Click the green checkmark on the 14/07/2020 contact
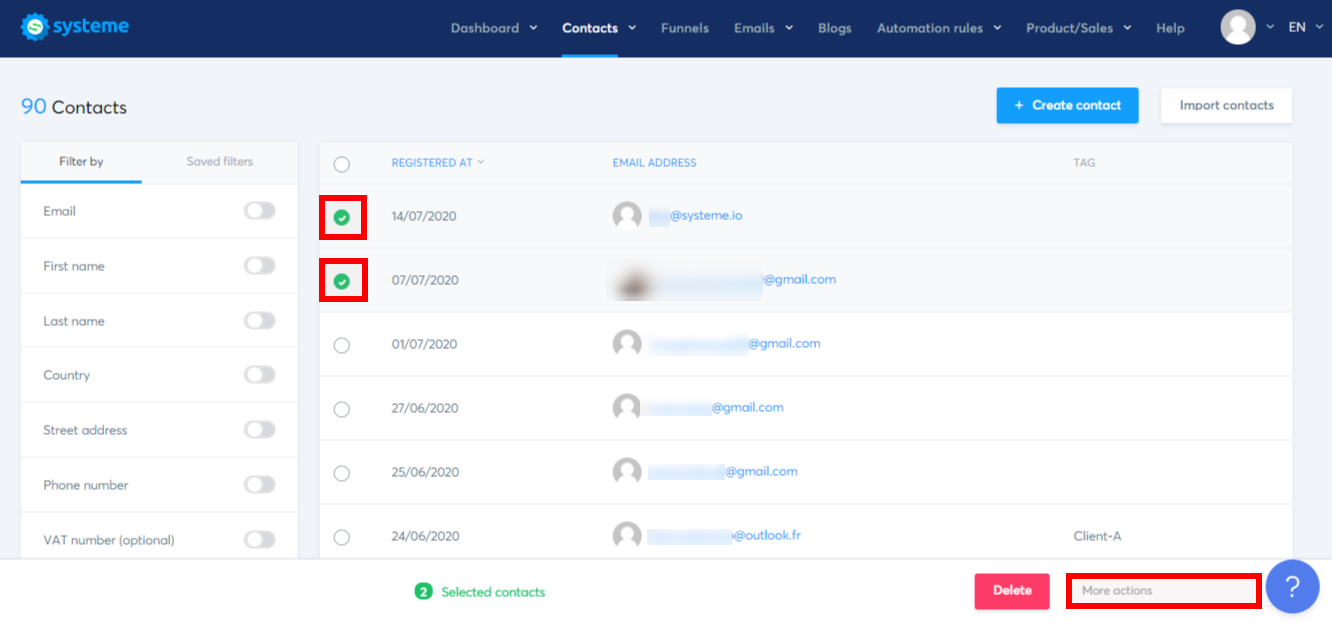Screen dimensions: 1332x622 [x=343, y=215]
